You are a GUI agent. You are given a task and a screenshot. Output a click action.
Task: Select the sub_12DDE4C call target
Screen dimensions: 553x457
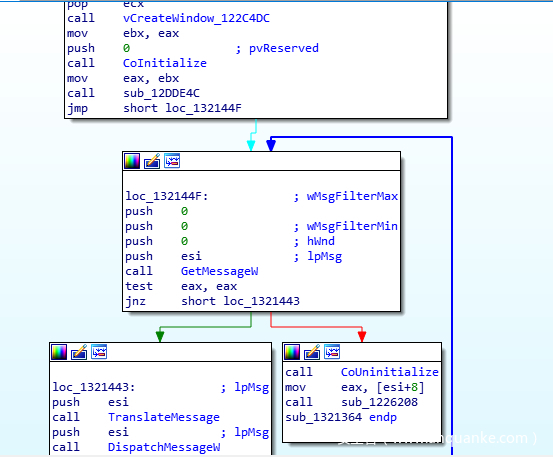click(x=162, y=93)
